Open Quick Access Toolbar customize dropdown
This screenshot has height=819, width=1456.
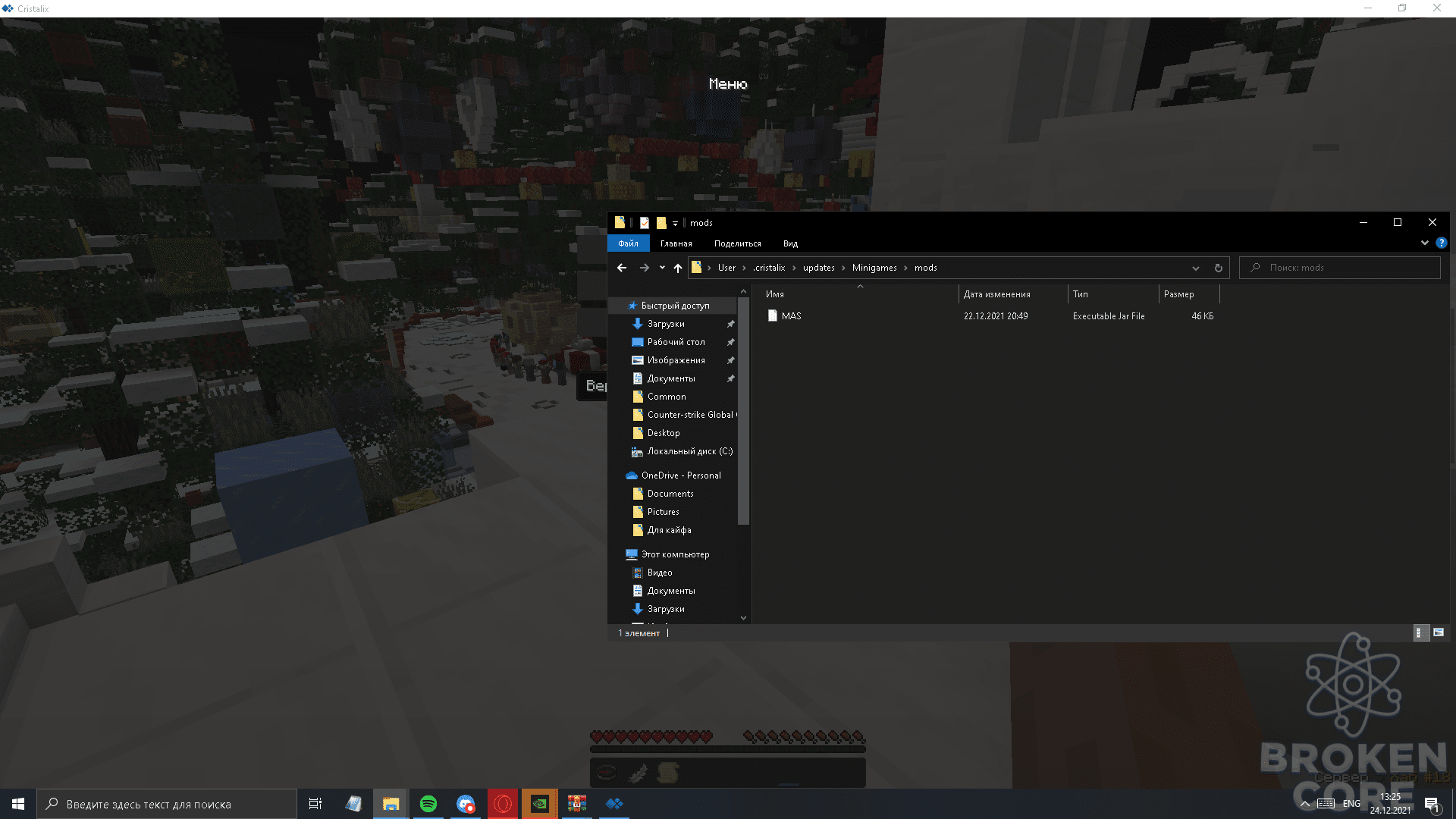(675, 223)
